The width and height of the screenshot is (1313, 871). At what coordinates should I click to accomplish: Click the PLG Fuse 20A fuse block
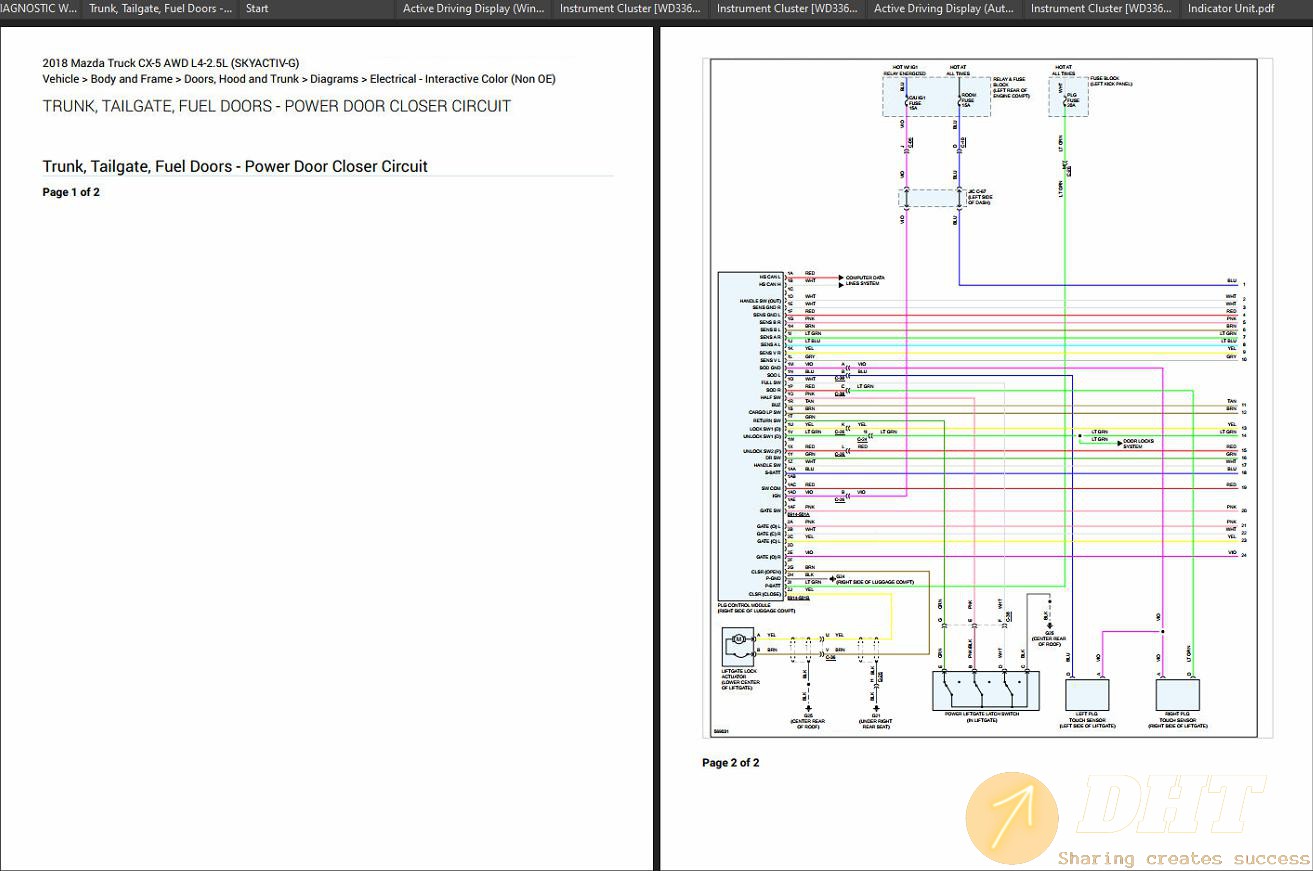[1068, 97]
